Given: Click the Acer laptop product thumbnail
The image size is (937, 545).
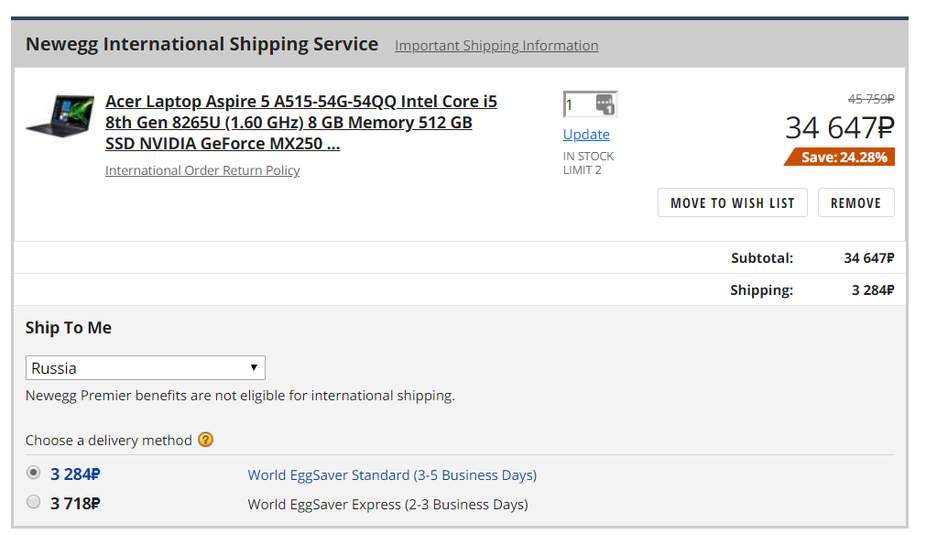Looking at the screenshot, I should (60, 116).
